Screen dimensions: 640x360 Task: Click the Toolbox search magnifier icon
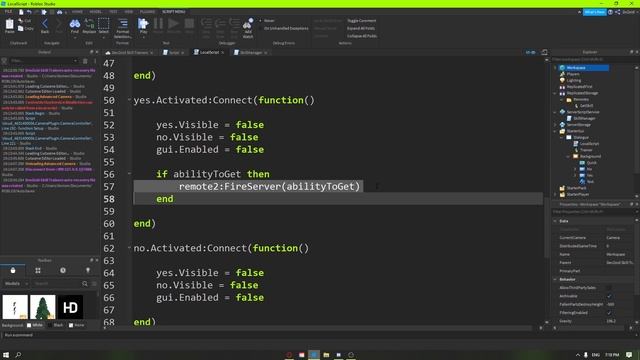tap(85, 283)
